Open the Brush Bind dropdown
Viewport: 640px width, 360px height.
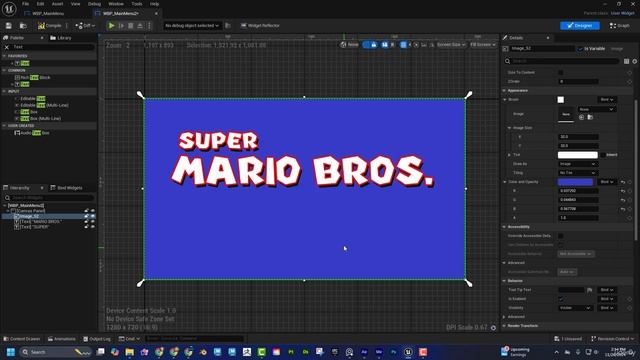tap(607, 100)
